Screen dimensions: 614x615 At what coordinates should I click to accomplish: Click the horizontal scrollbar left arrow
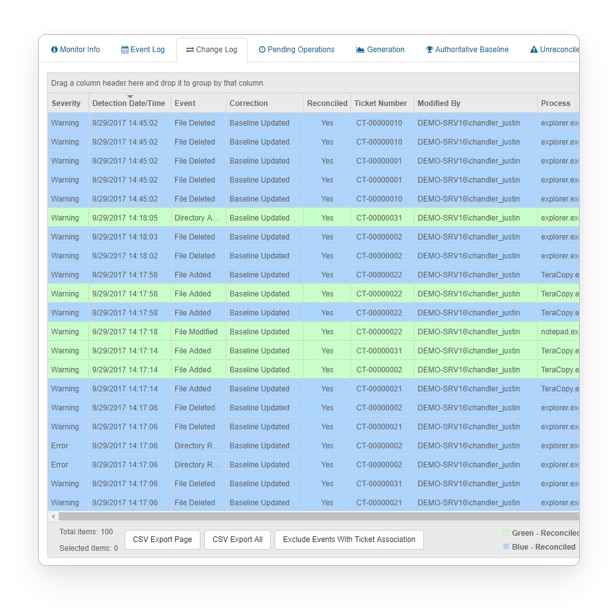tap(53, 517)
